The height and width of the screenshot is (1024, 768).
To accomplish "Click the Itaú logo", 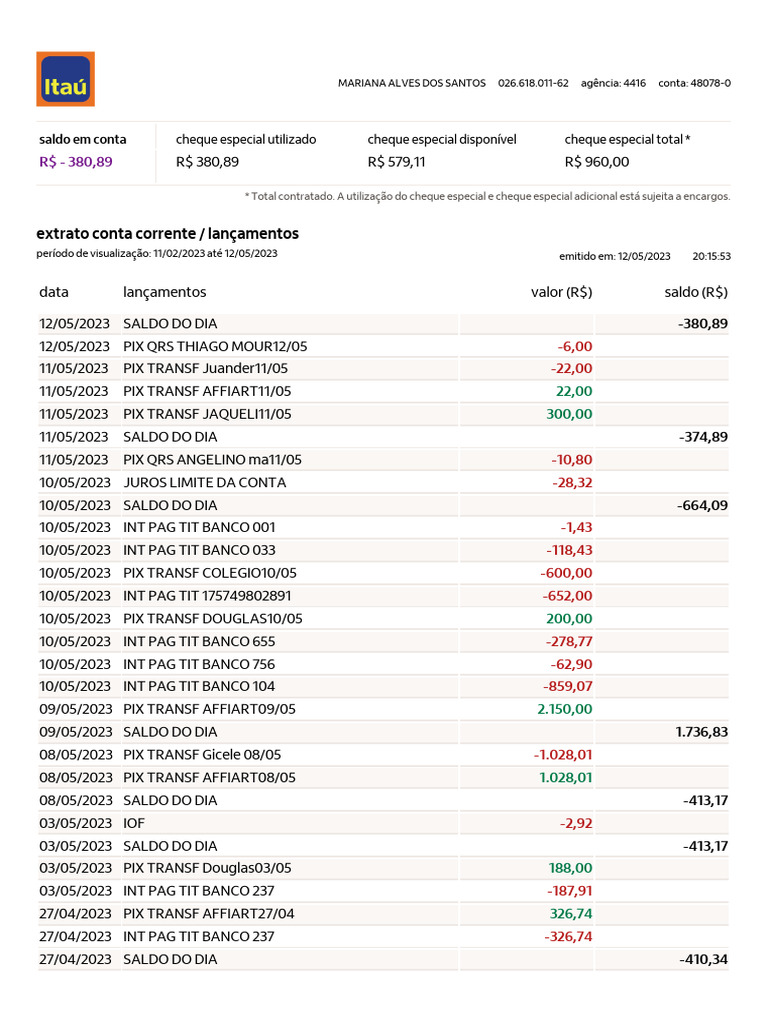I will tap(65, 79).
